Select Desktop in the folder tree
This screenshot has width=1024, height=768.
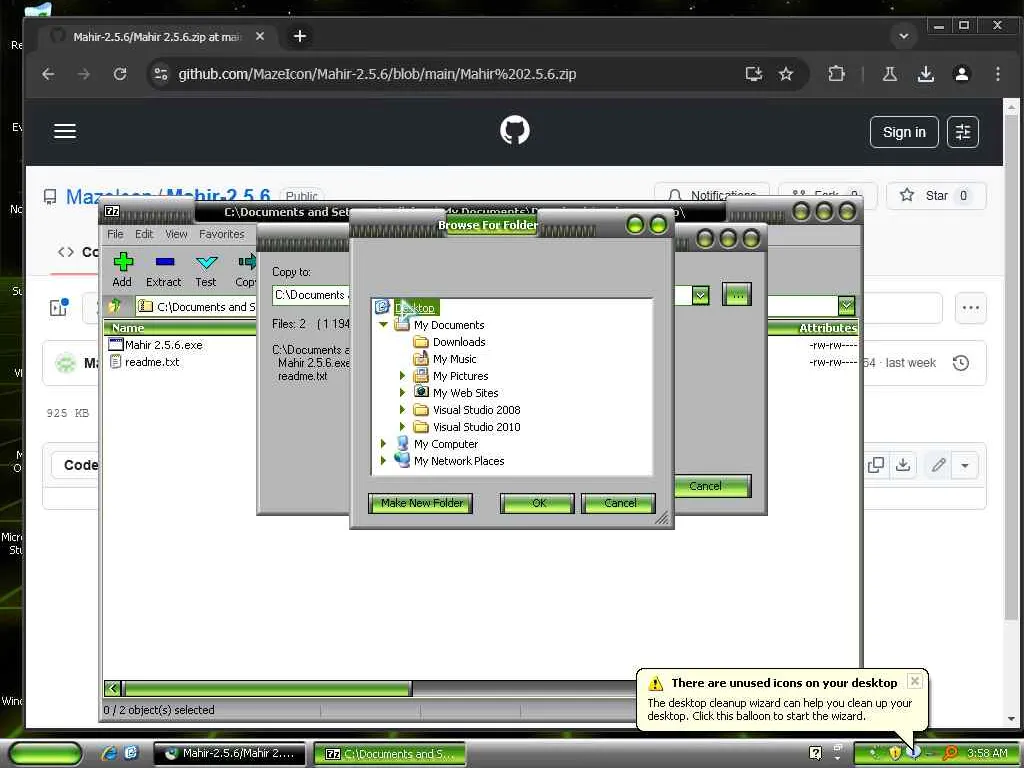pos(415,308)
